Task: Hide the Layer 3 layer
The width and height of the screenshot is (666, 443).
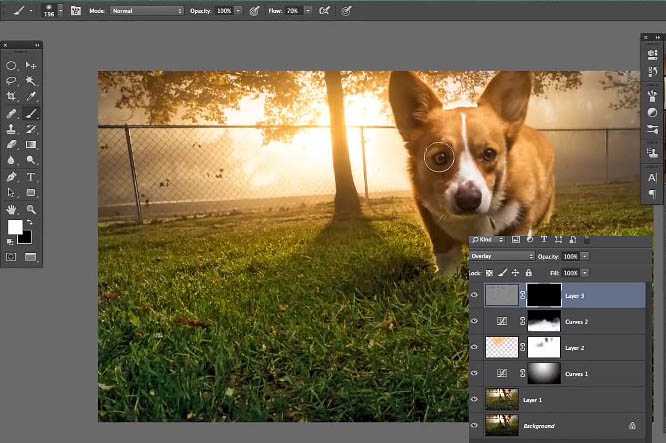Action: pyautogui.click(x=475, y=294)
